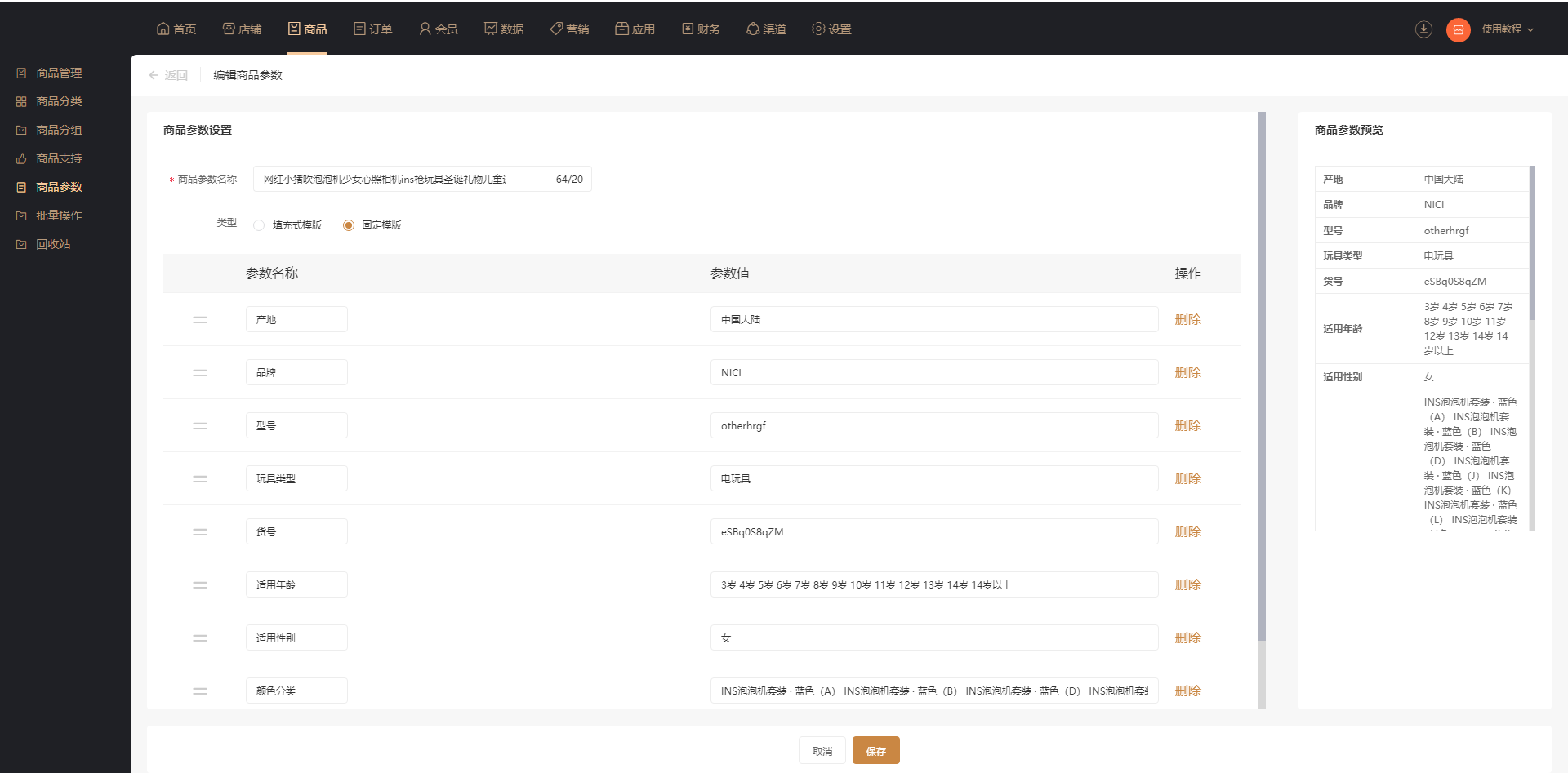Delete the 型号 parameter row

coord(1187,425)
